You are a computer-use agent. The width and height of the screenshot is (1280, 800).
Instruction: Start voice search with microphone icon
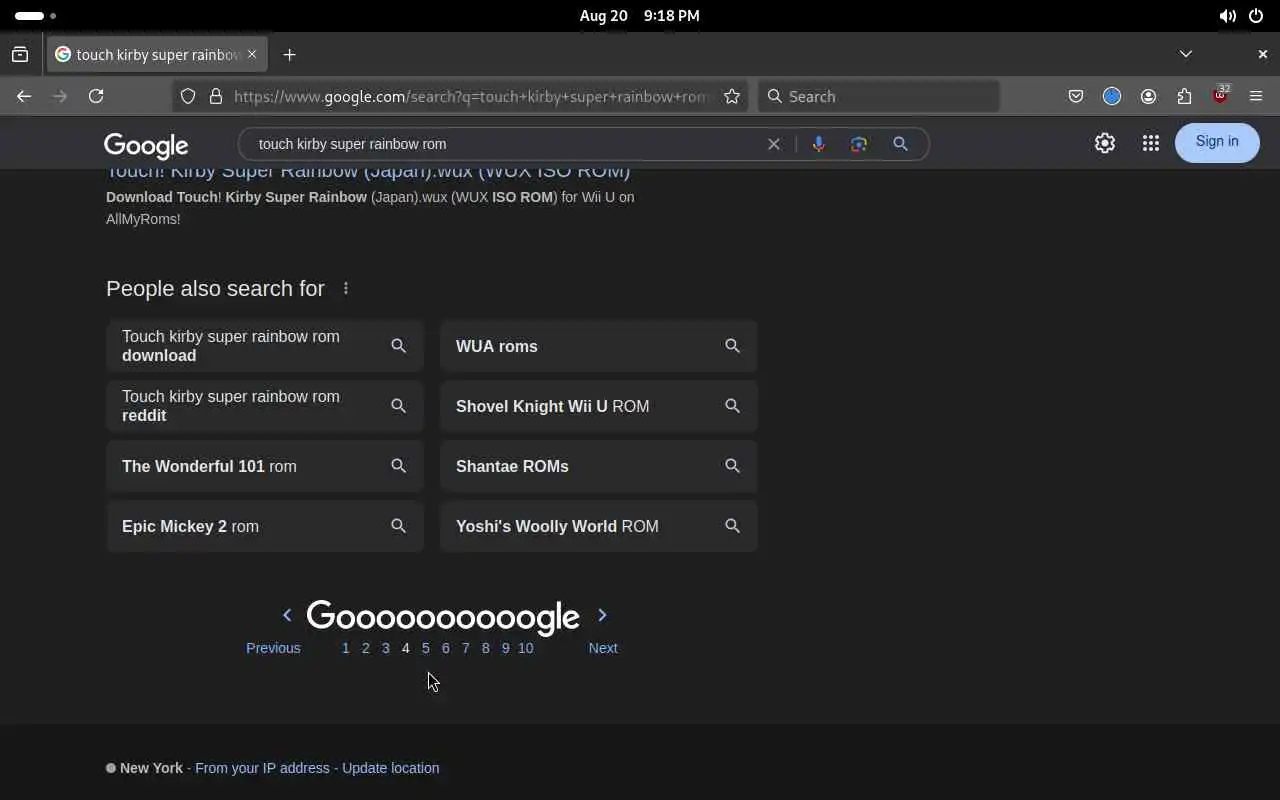818,144
